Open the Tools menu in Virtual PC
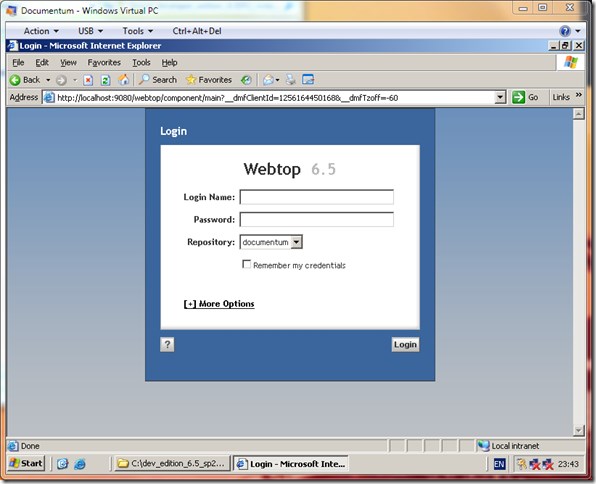Screen dimensions: 596x484 click(138, 31)
